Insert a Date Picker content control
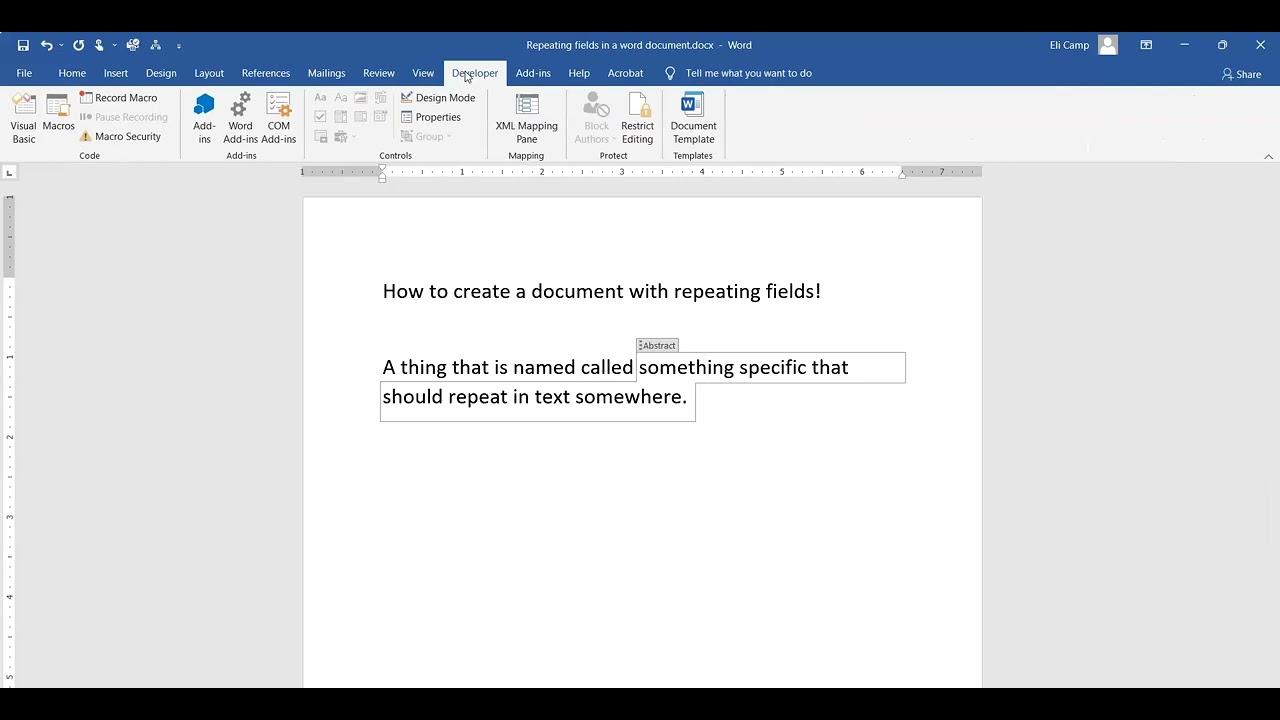The width and height of the screenshot is (1280, 720). click(381, 117)
